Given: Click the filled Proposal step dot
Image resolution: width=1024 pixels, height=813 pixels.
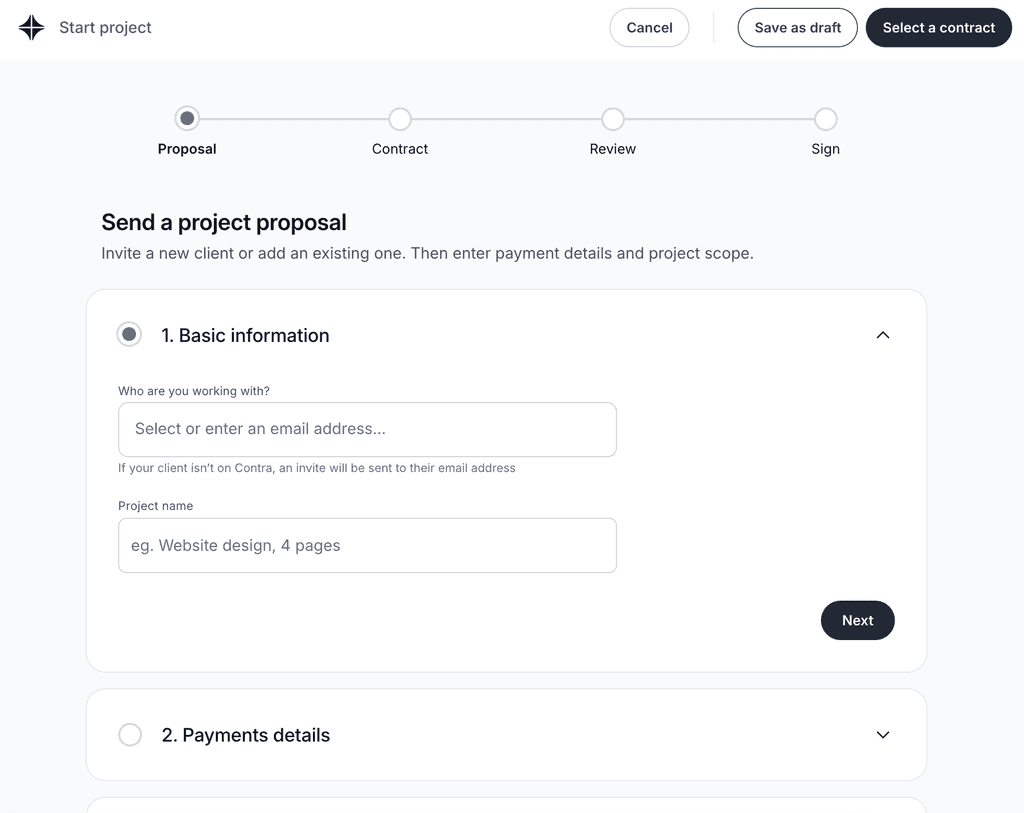Looking at the screenshot, I should coord(187,118).
